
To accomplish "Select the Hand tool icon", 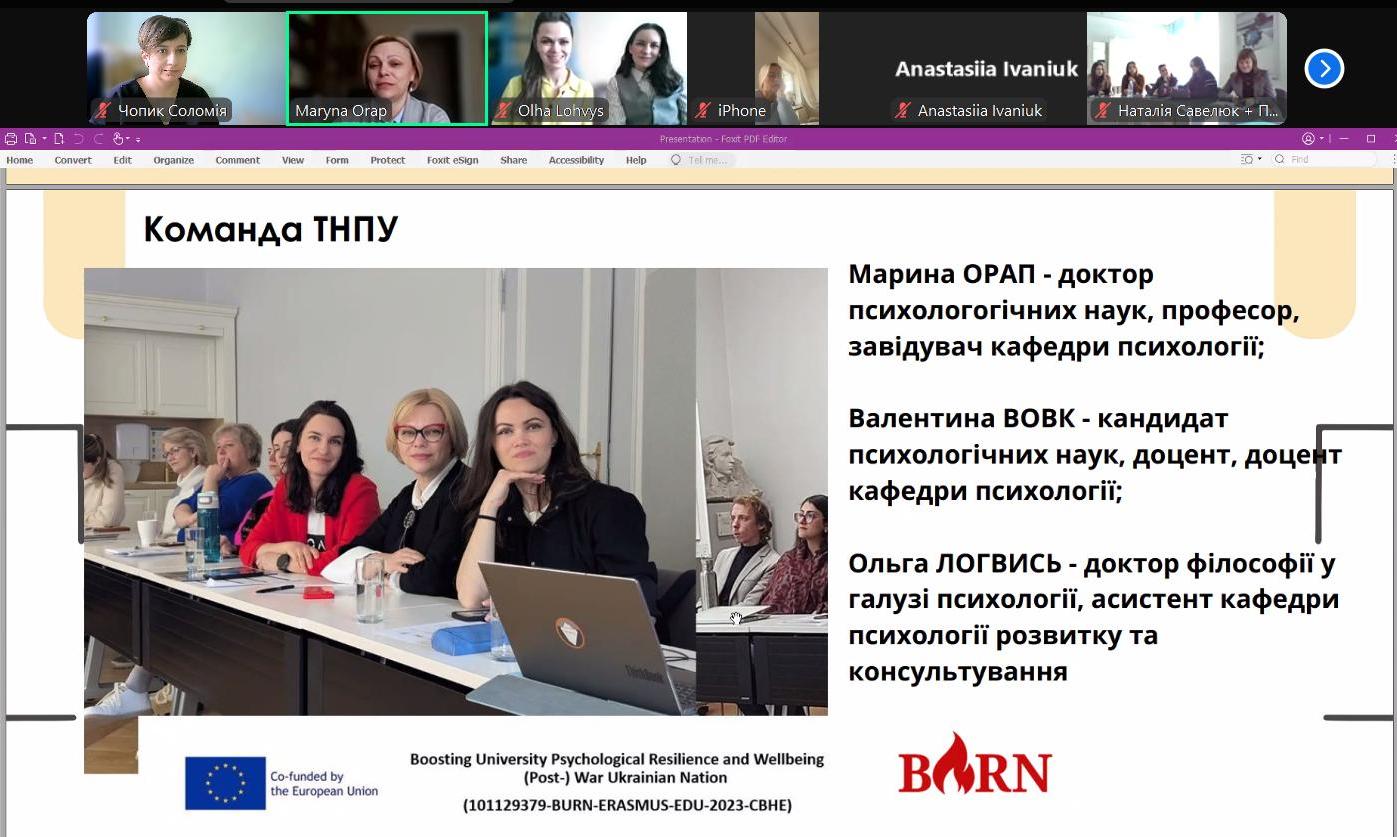I will pyautogui.click(x=118, y=139).
